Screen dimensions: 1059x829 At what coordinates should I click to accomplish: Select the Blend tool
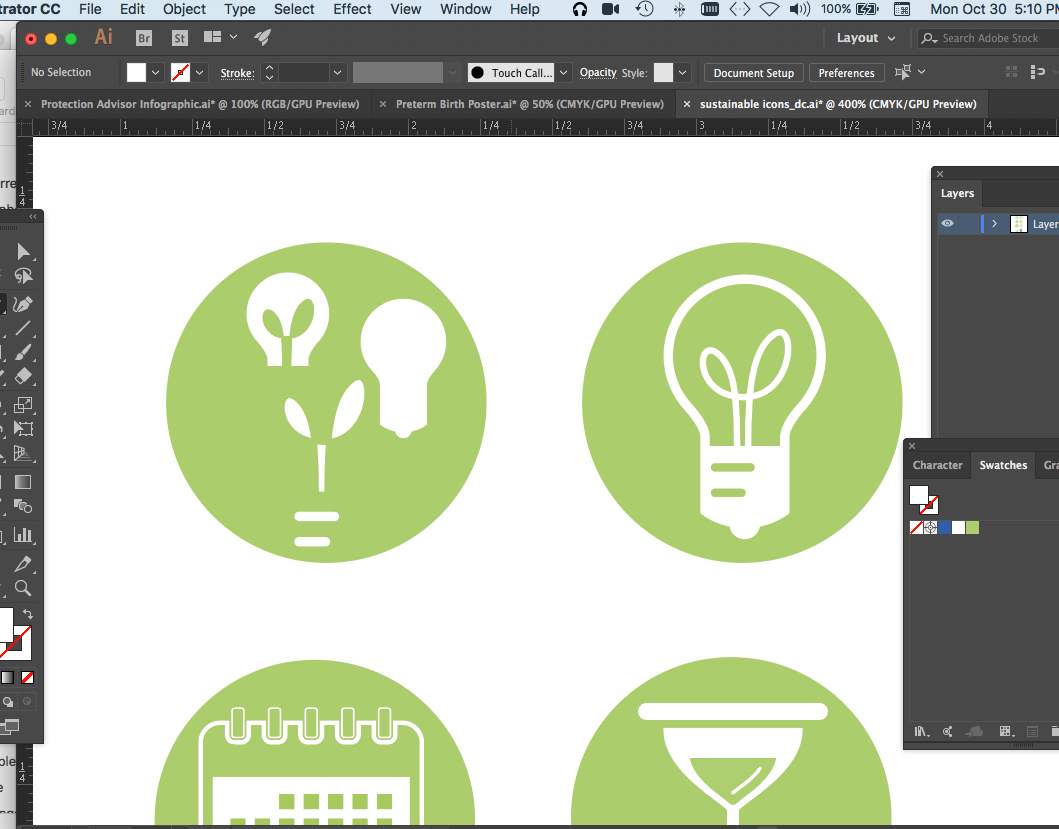pyautogui.click(x=23, y=505)
